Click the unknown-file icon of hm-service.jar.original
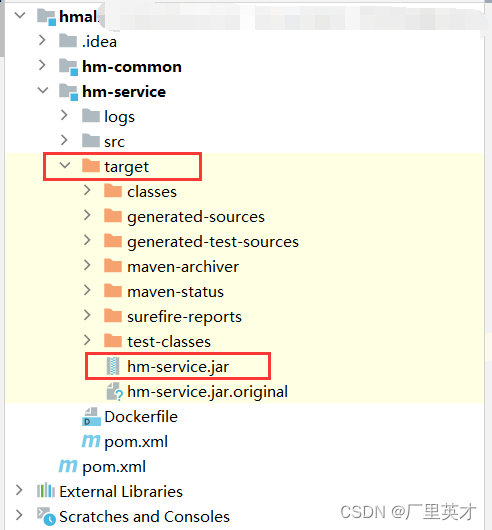 point(114,392)
